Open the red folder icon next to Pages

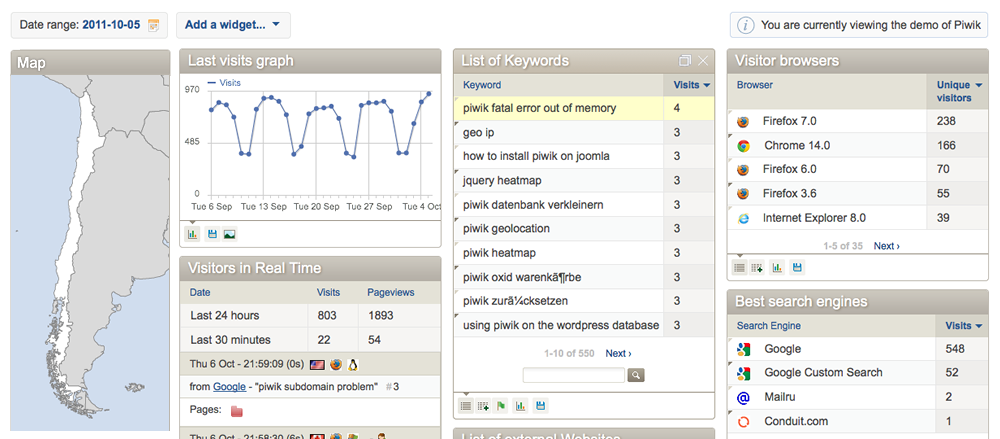coord(237,410)
